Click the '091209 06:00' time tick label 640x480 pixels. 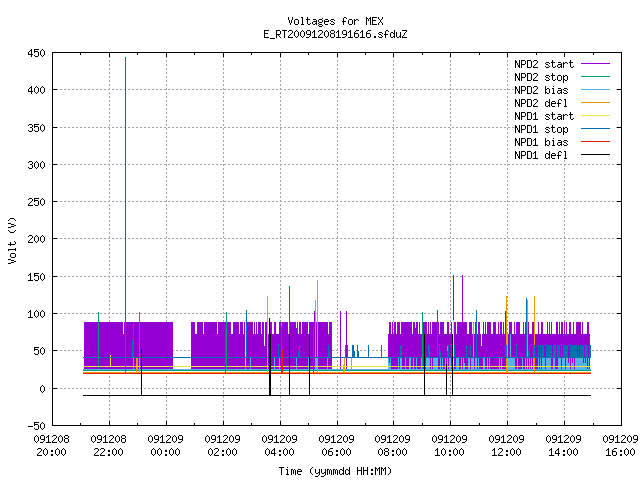[x=336, y=446]
